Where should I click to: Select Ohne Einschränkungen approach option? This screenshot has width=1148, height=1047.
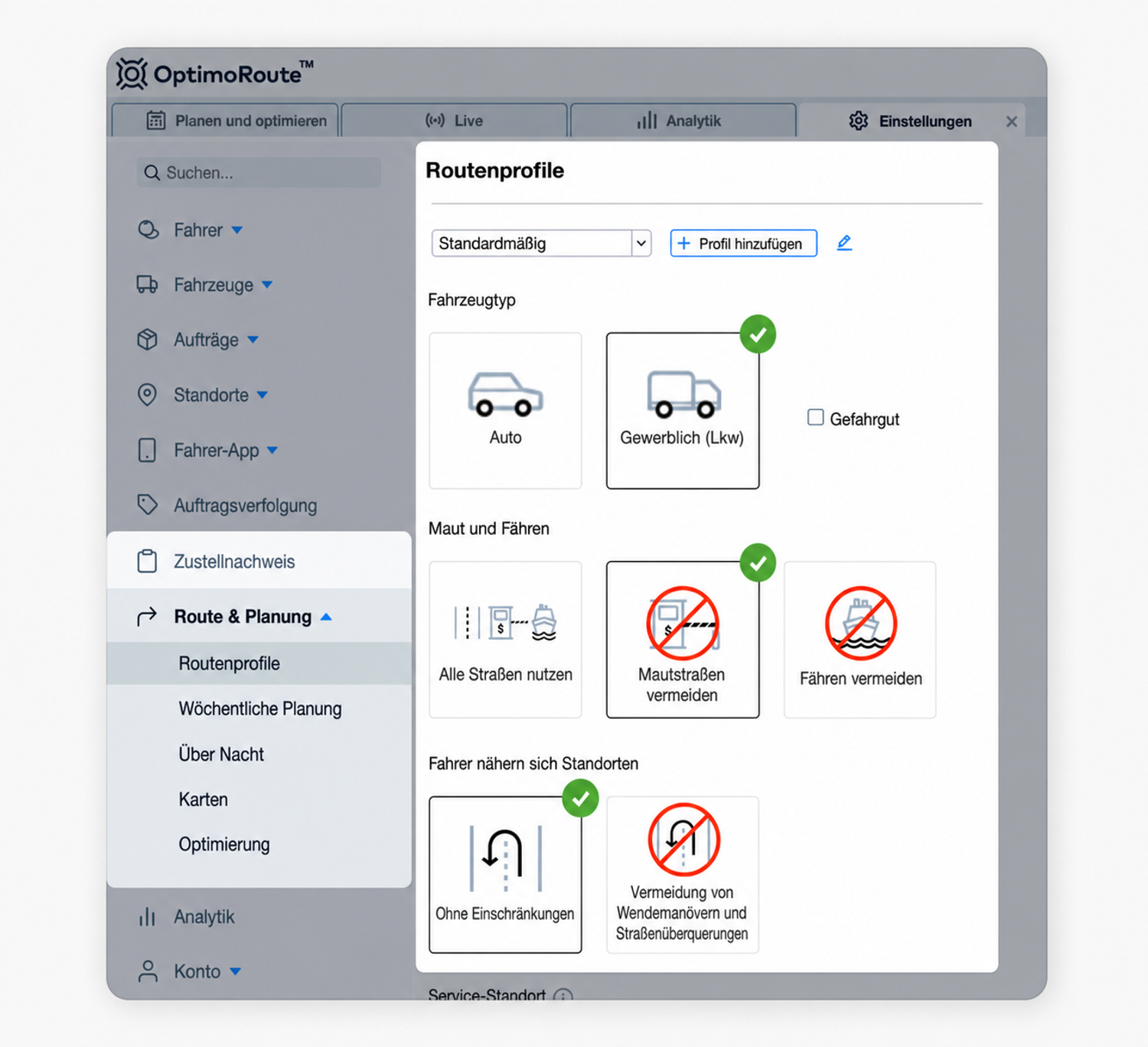(x=505, y=875)
